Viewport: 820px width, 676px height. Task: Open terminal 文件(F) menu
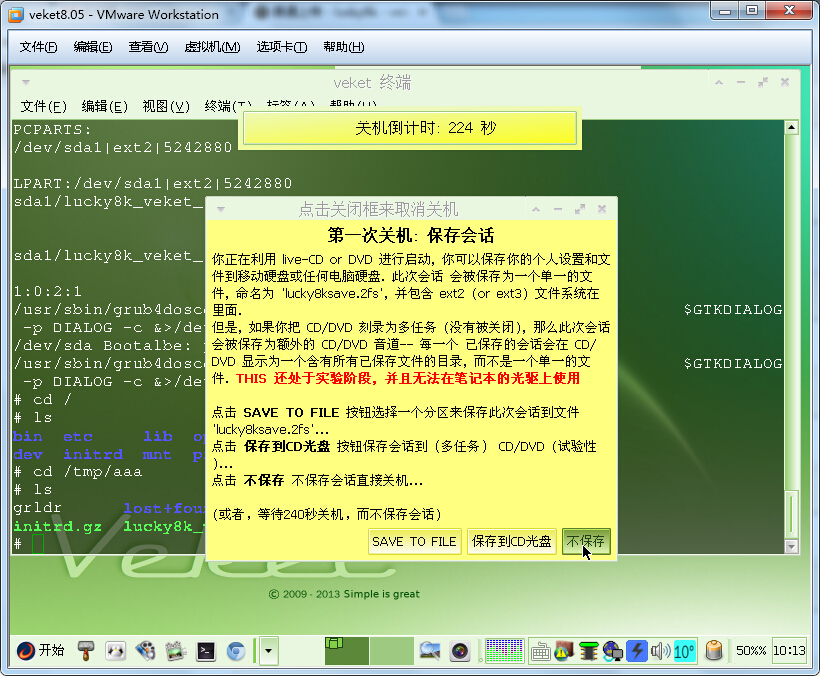pos(43,107)
